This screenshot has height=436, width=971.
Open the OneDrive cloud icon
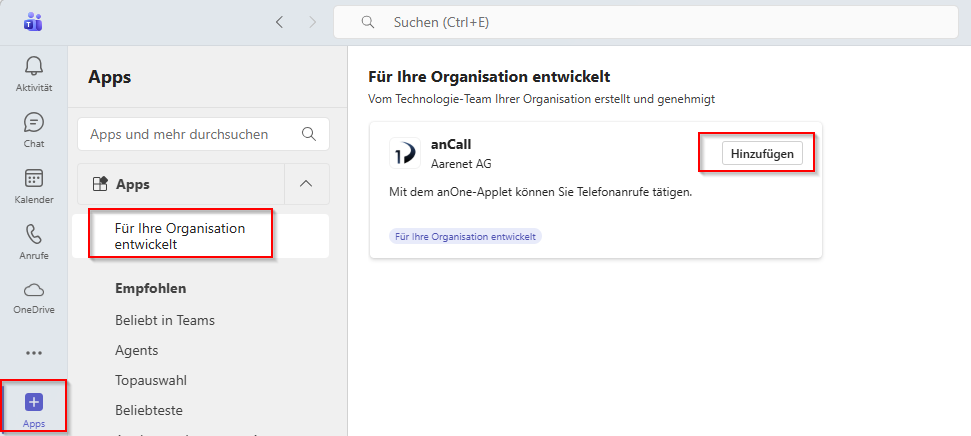(33, 290)
